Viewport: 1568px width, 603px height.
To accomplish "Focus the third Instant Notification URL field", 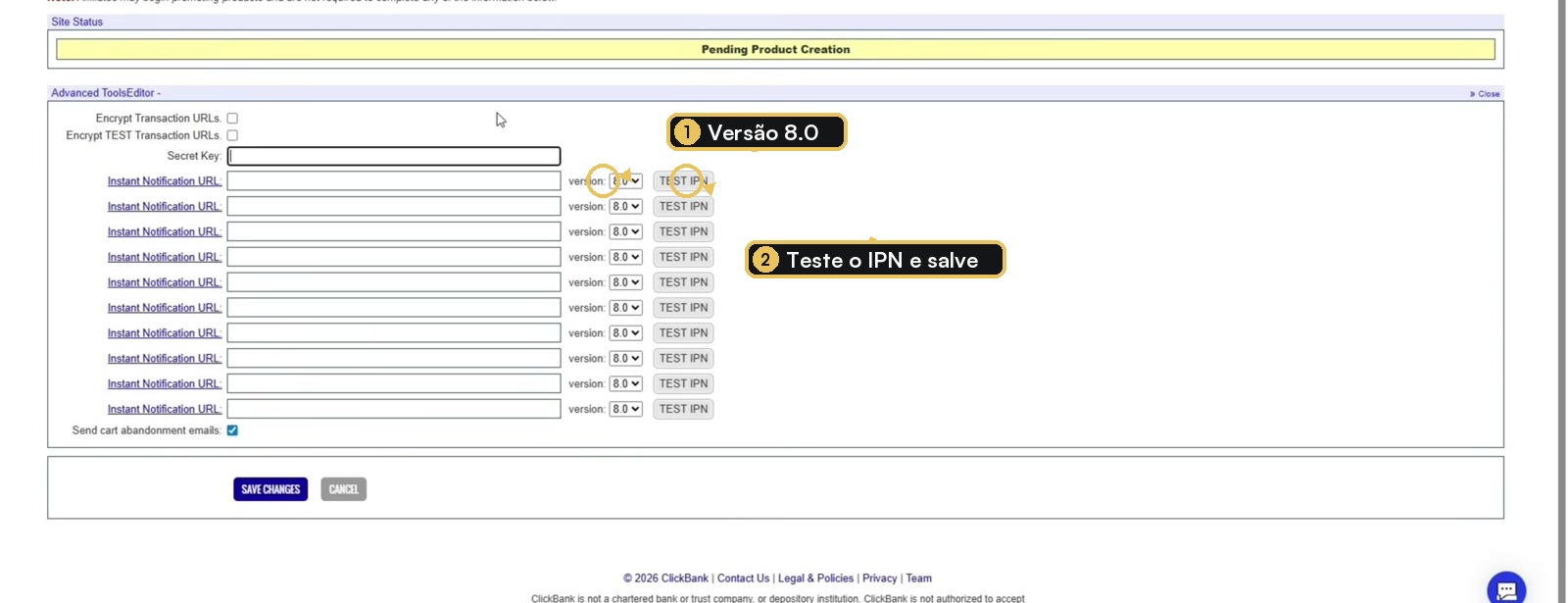I will [394, 232].
